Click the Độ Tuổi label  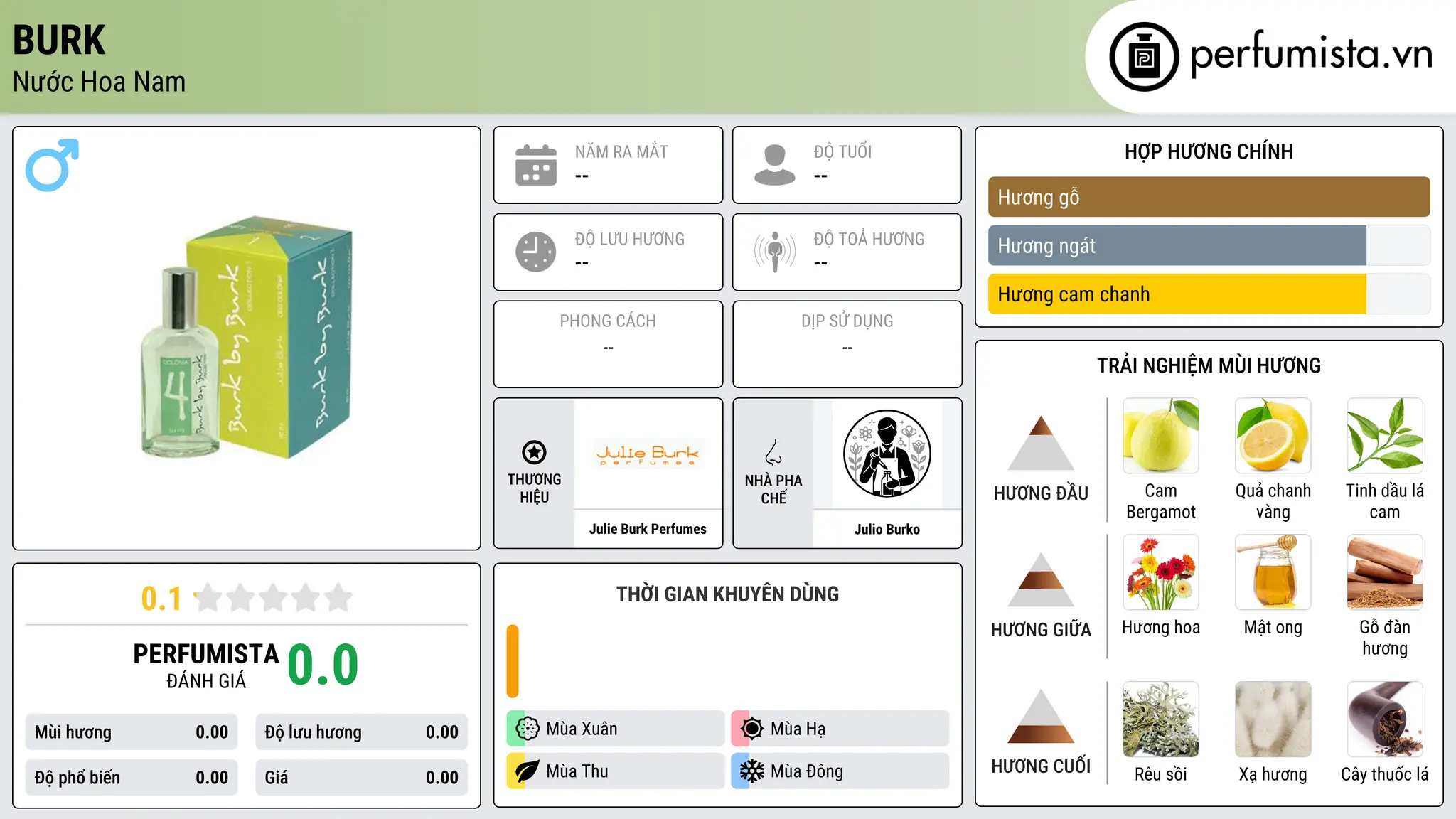pos(842,151)
